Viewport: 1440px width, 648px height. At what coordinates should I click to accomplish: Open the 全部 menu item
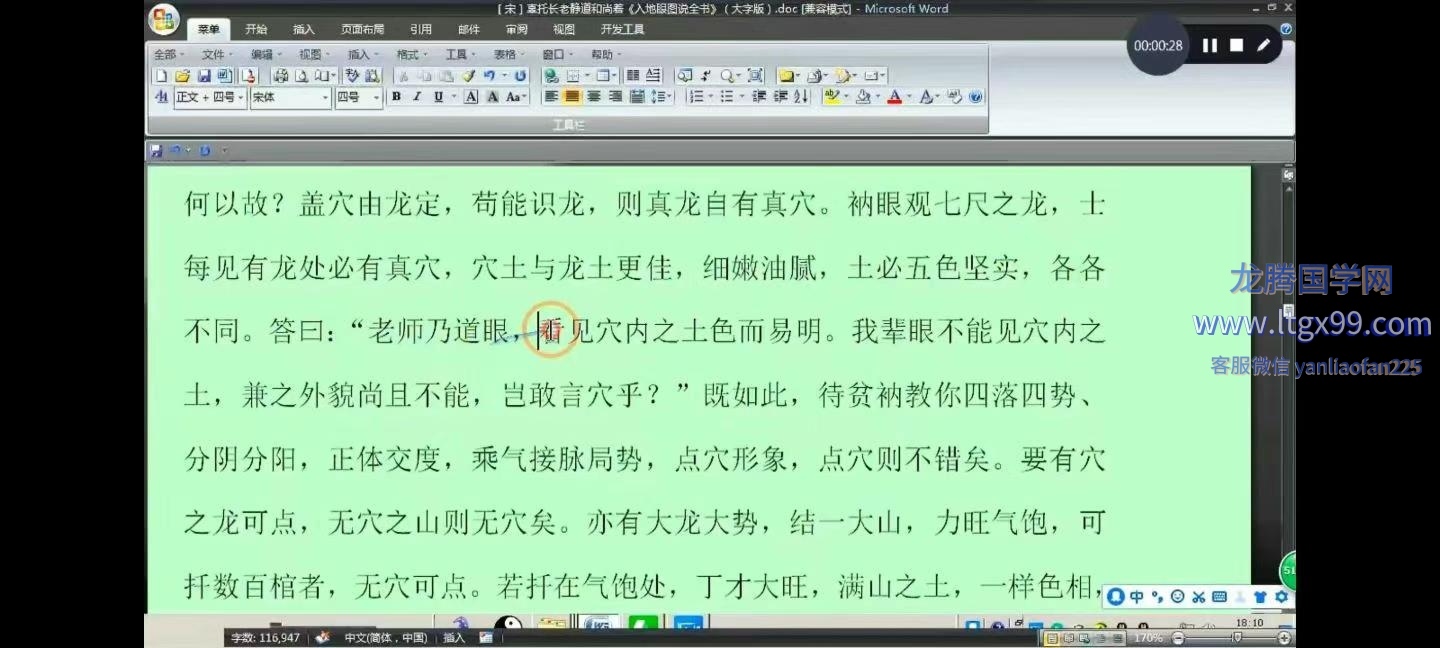point(167,54)
